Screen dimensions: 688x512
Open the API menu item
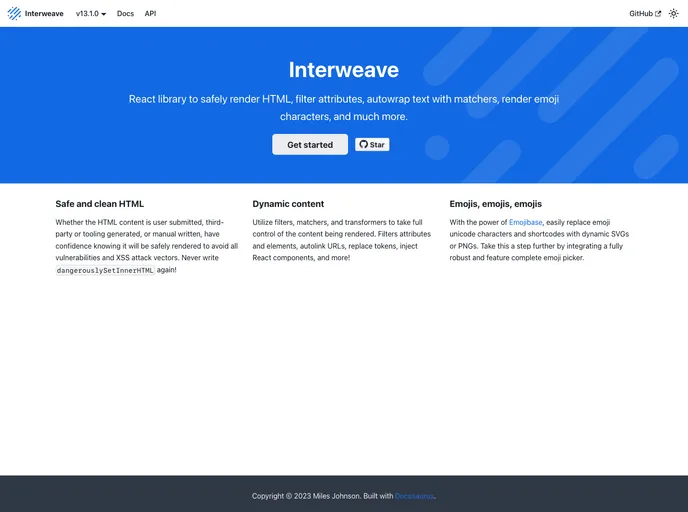click(x=150, y=14)
